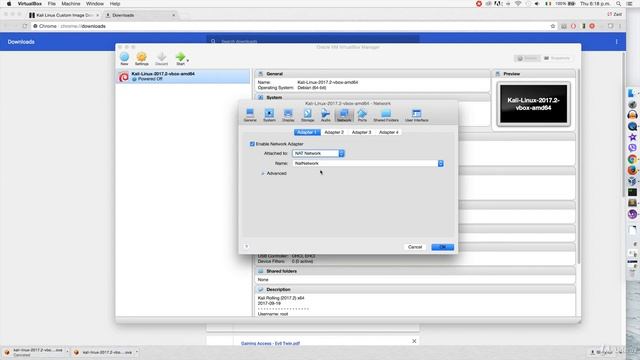Collapse the Preview section header
640x360 pixels.
511,74
